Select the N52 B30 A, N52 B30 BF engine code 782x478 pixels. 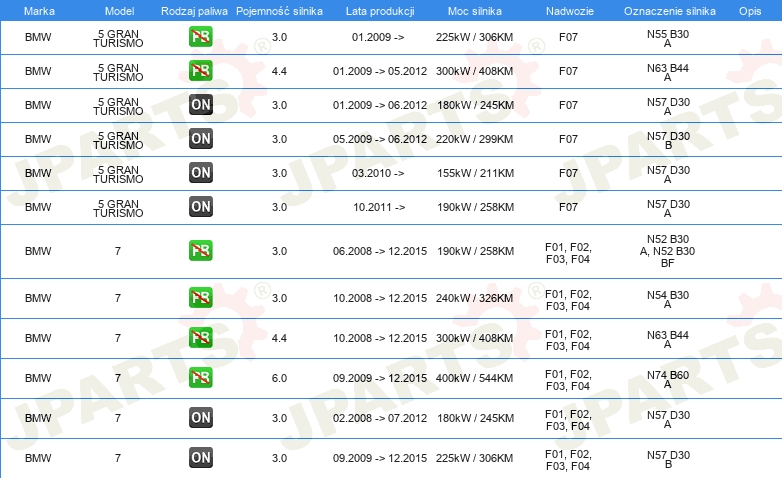[667, 251]
